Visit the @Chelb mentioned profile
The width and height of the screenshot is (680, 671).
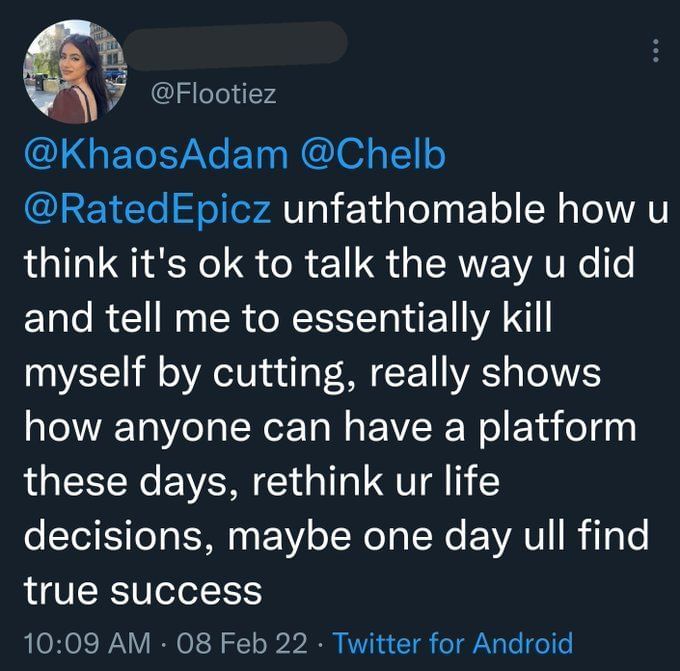[x=370, y=157]
